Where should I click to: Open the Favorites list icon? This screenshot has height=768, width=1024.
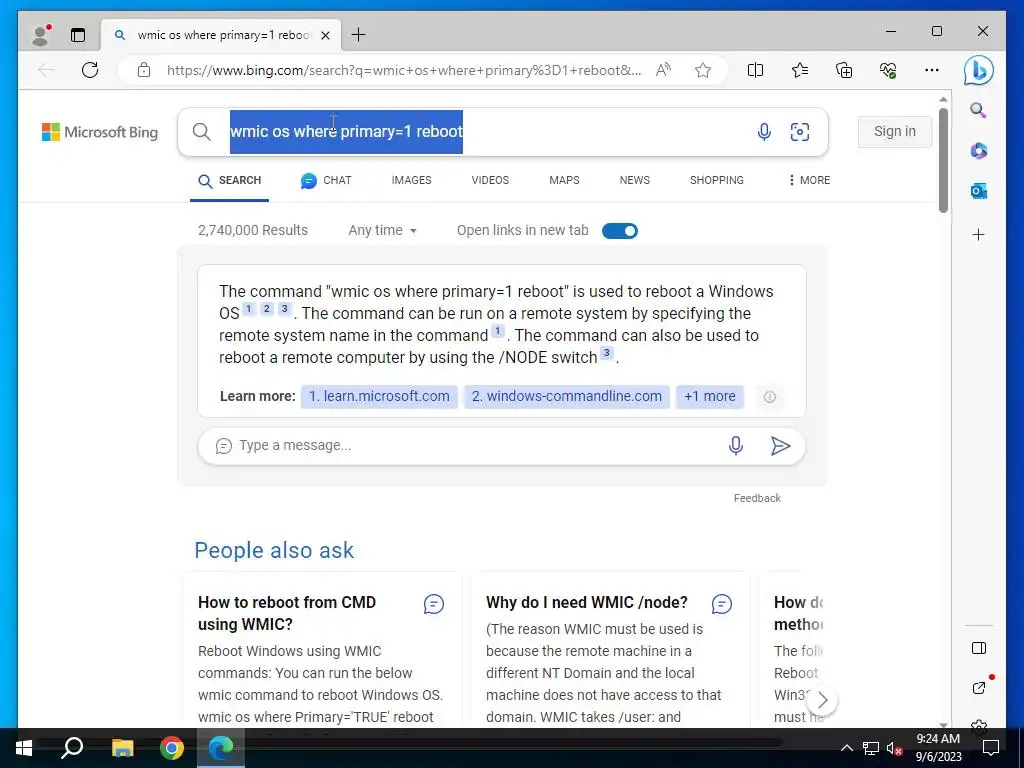click(x=799, y=70)
